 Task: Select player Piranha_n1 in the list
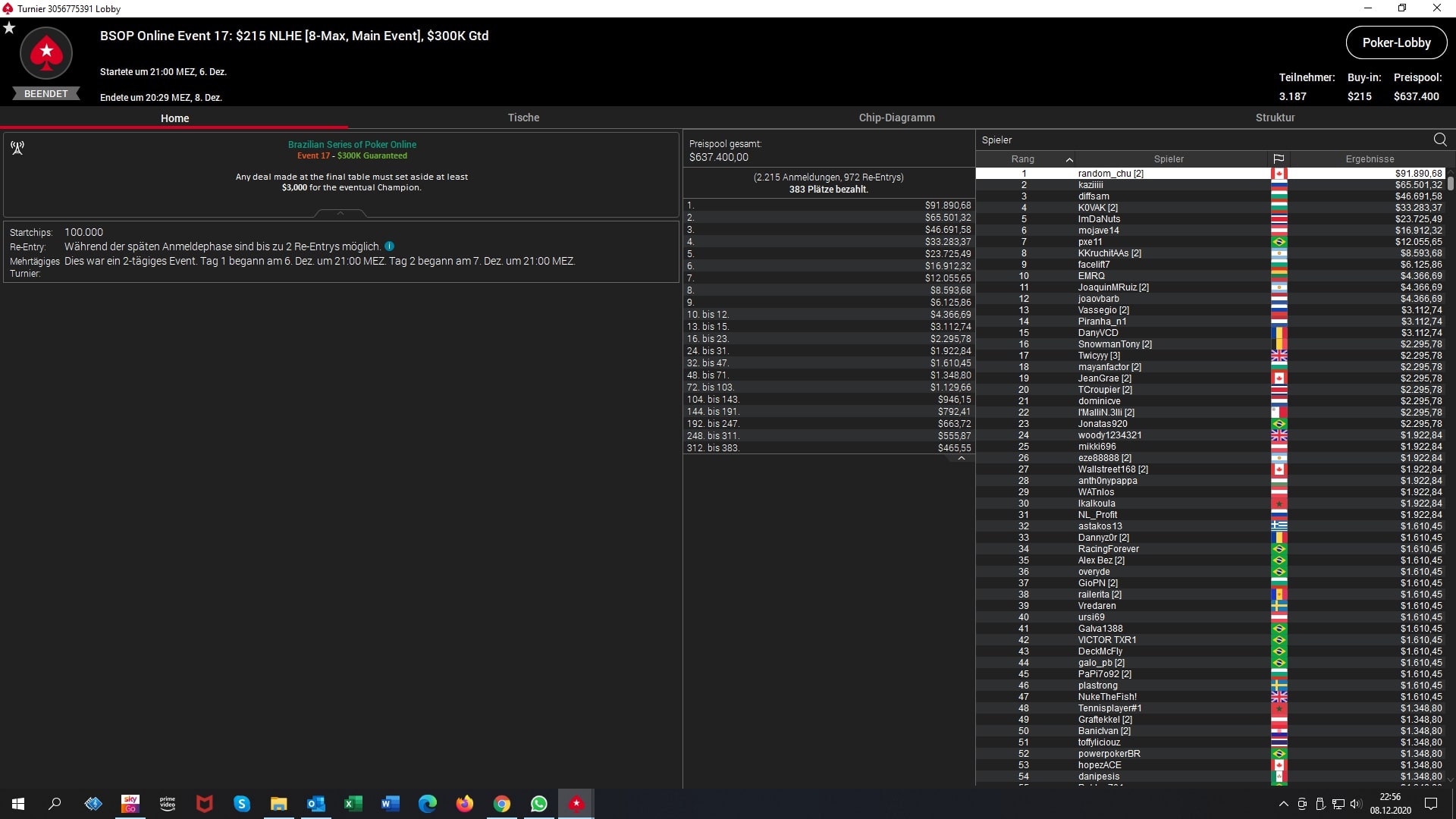1210,322
